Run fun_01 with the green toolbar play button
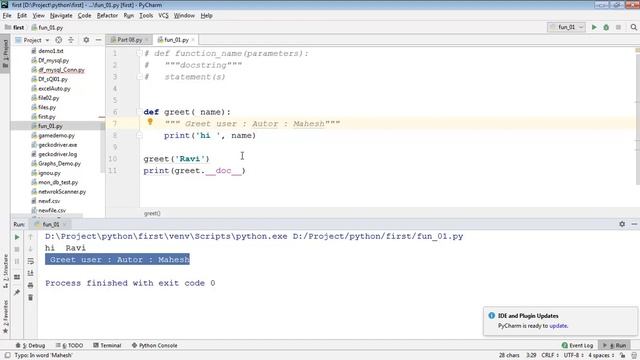 click(x=594, y=27)
